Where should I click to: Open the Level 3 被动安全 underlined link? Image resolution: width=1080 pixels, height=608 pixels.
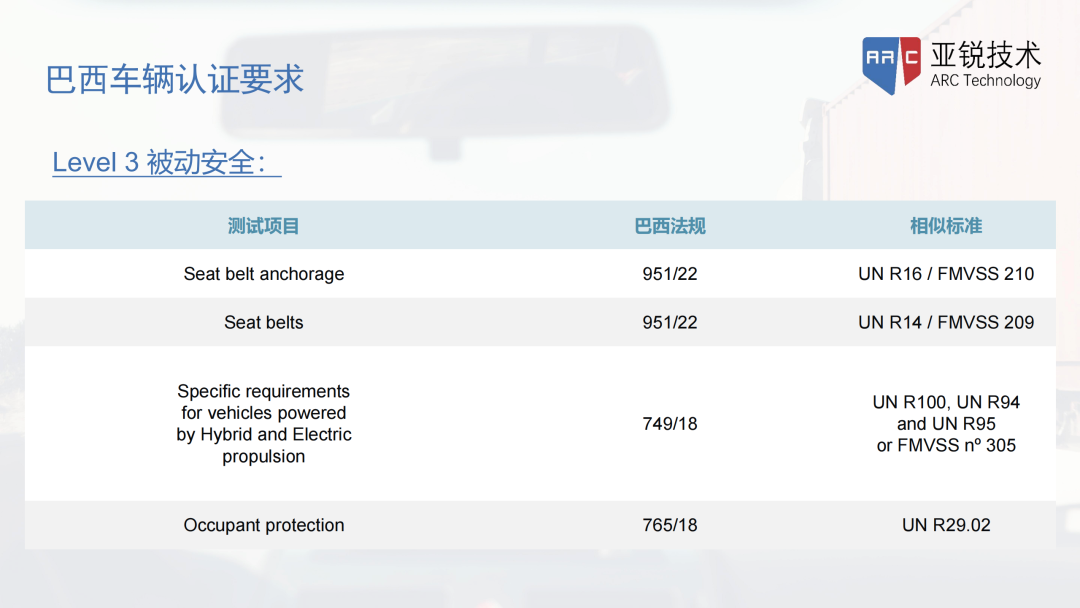167,163
